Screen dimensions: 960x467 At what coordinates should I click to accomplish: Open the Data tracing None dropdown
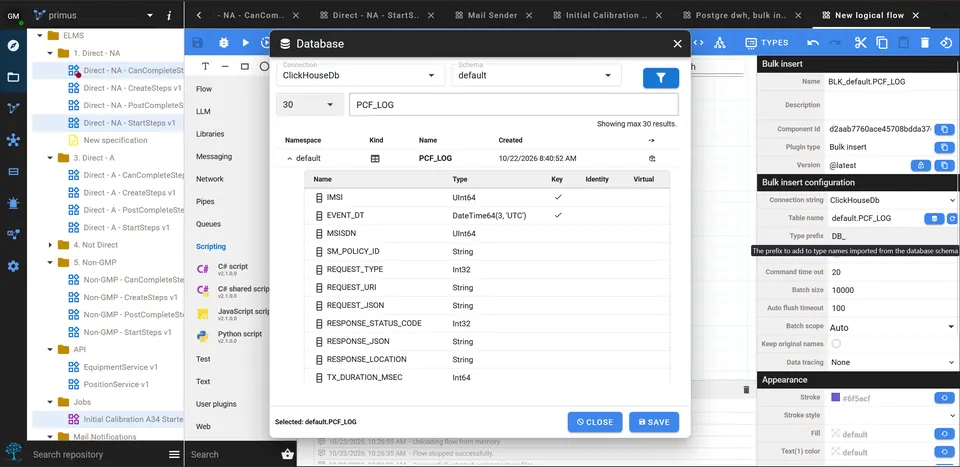[892, 362]
